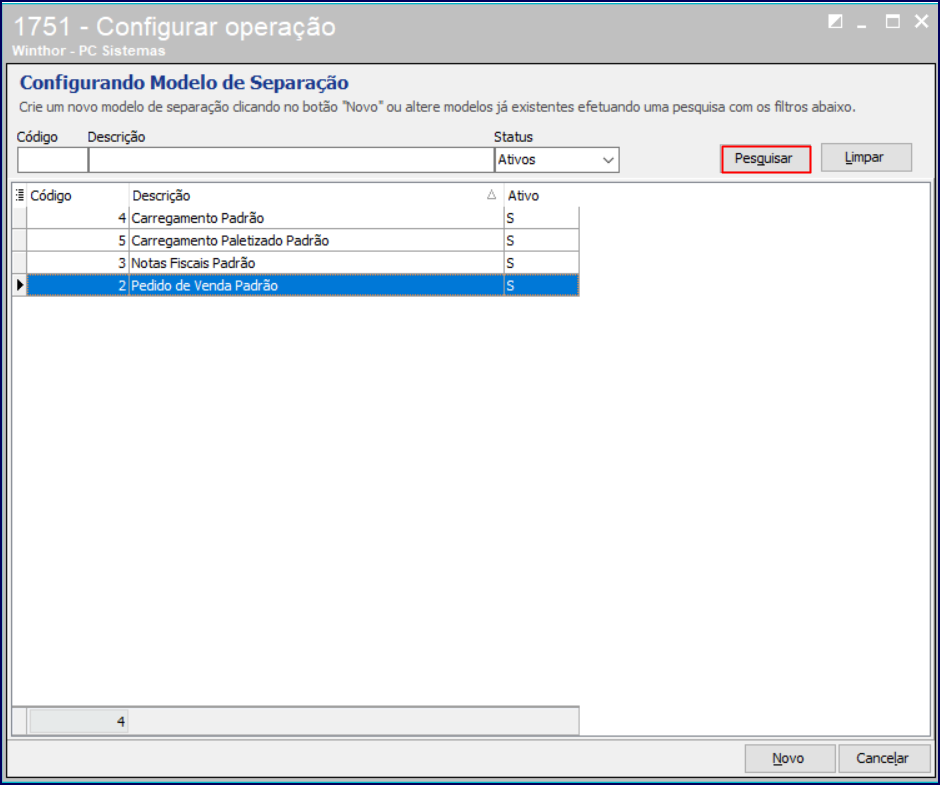Viewport: 940px width, 785px height.
Task: Click Ativo value S for Pedido de Venda
Action: [541, 285]
